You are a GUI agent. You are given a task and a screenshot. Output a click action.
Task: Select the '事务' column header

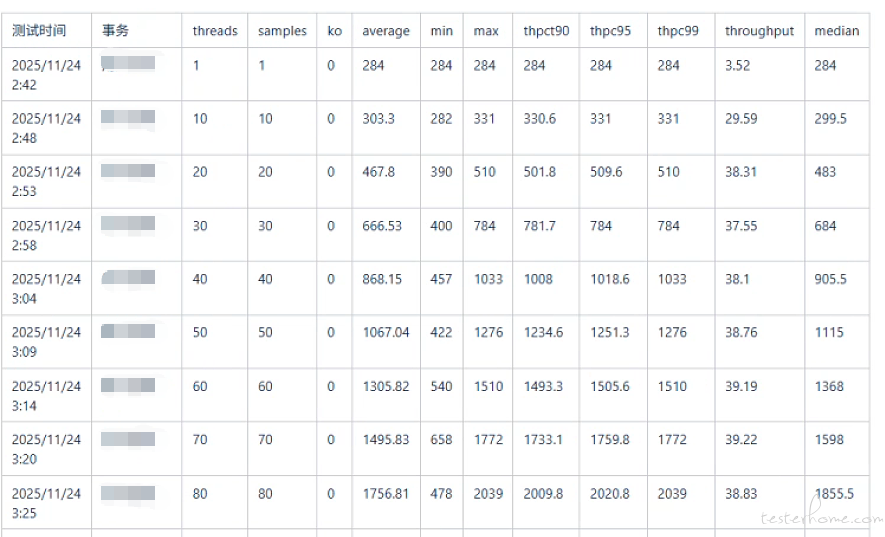pyautogui.click(x=115, y=31)
